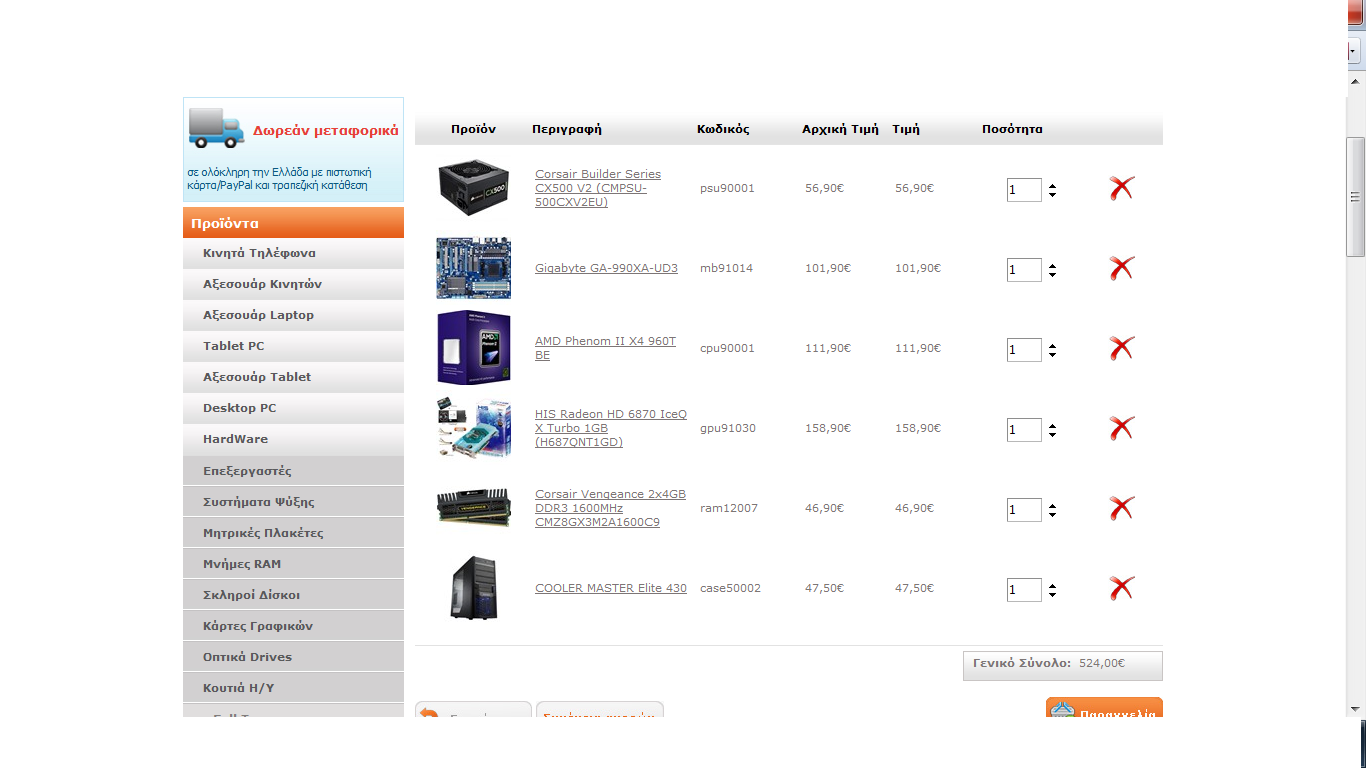Increase quantity of Gigabyte GA-990XA-UD3

[1052, 265]
